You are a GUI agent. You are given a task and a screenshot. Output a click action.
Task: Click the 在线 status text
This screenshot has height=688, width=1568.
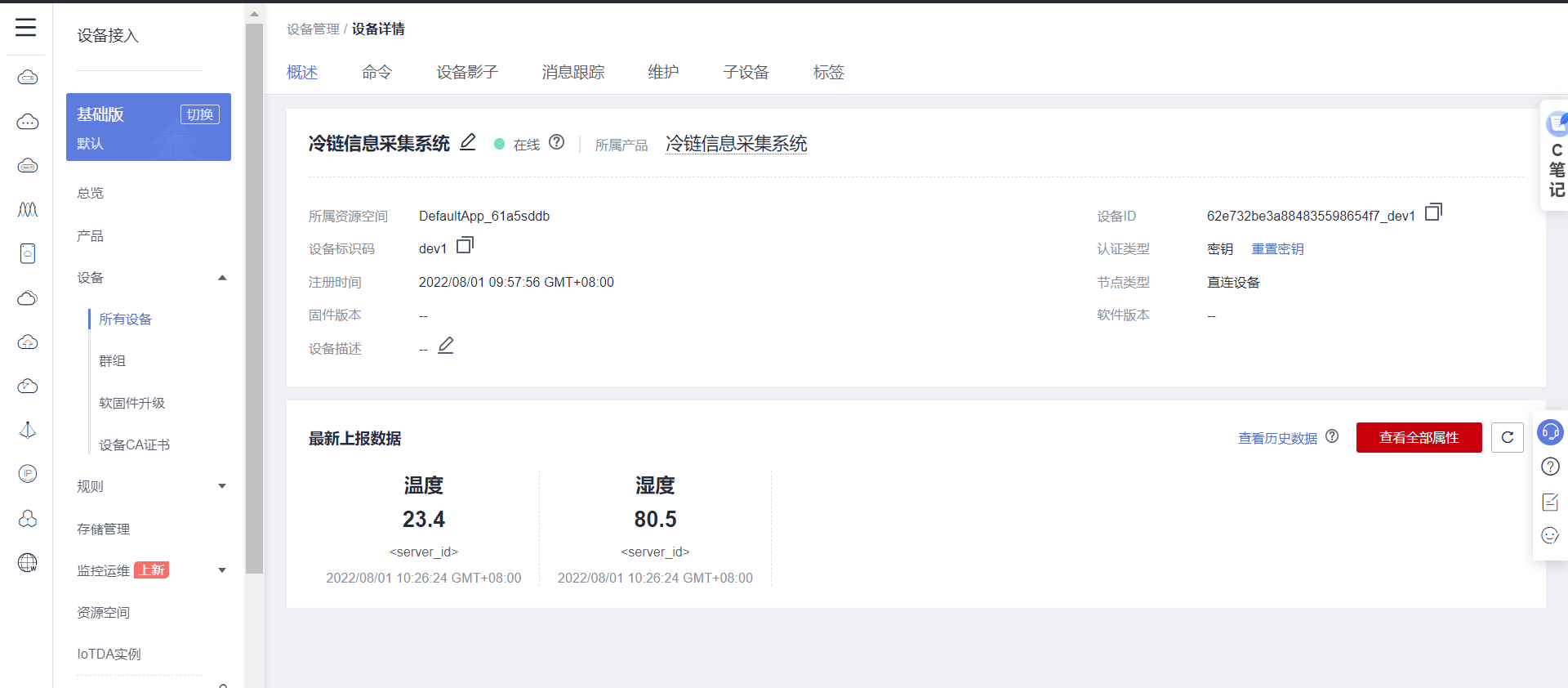(x=527, y=145)
